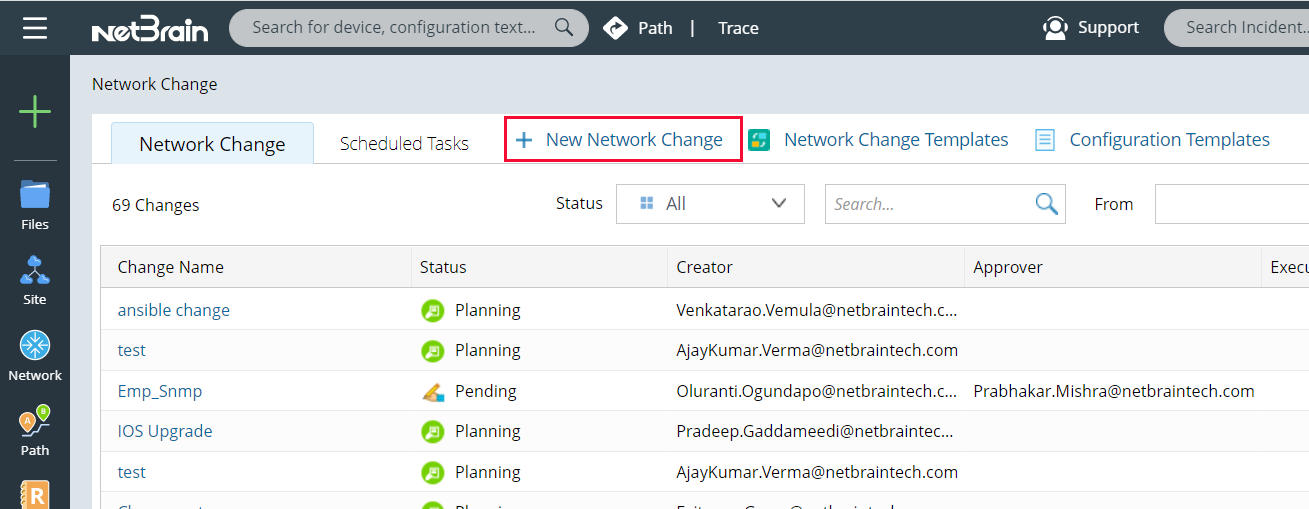Click the green plus icon in sidebar
This screenshot has height=509, width=1309.
click(35, 111)
